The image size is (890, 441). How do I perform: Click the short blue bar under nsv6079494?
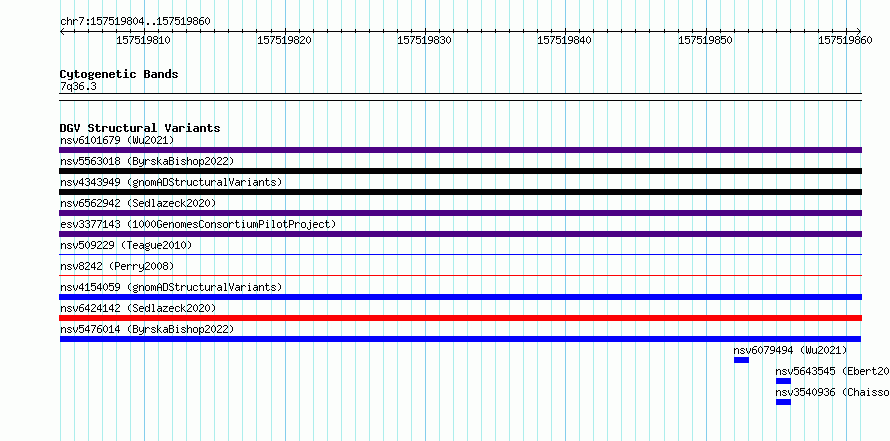(741, 360)
